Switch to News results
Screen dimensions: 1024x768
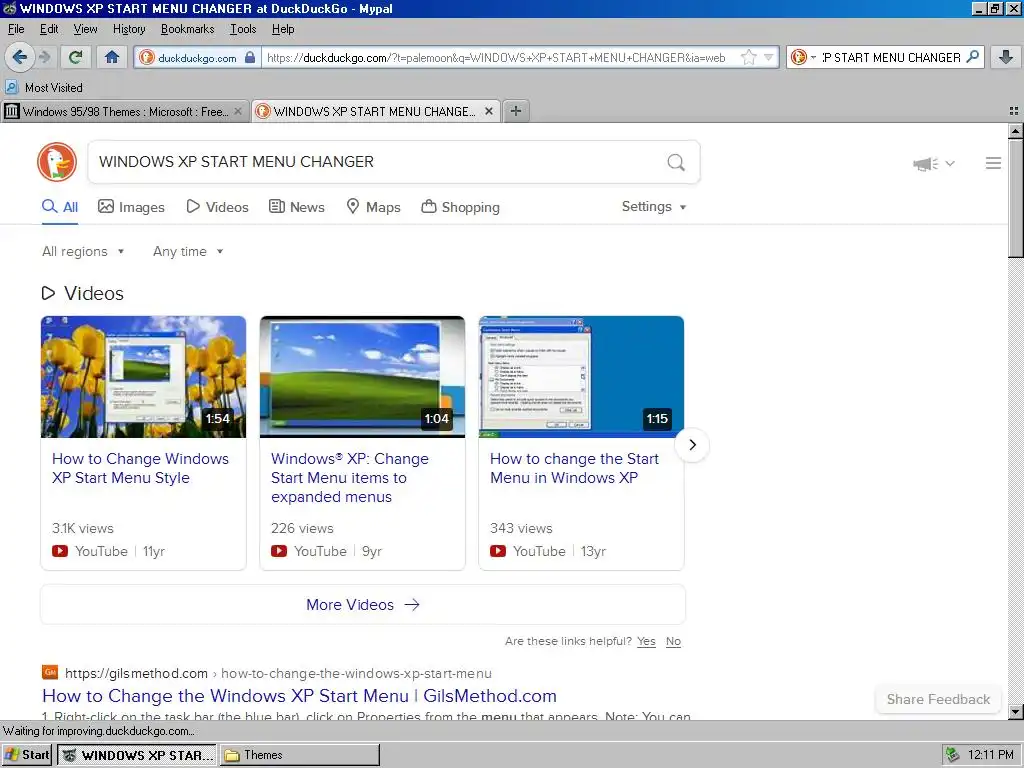click(x=296, y=207)
